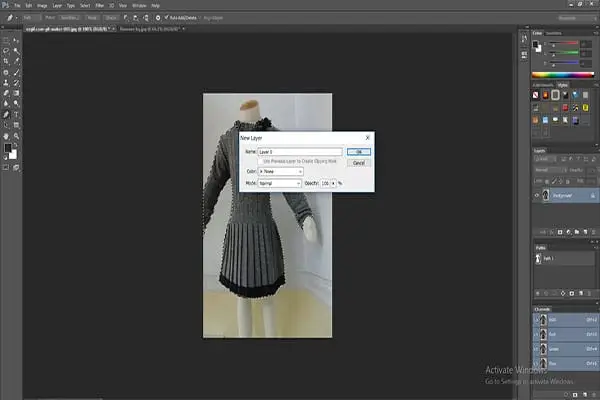Open the workspace switcher dropdown
The width and height of the screenshot is (600, 400).
tap(577, 18)
